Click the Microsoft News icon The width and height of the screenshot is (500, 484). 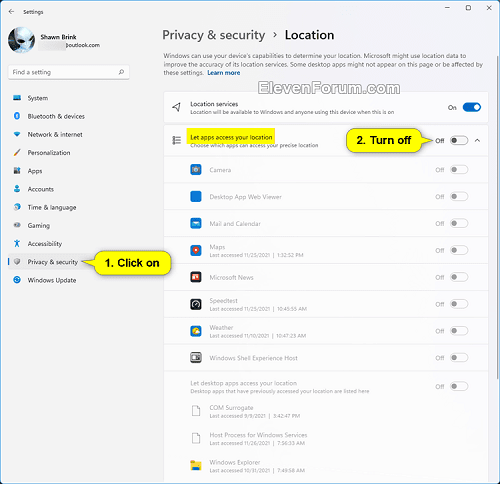coord(196,277)
